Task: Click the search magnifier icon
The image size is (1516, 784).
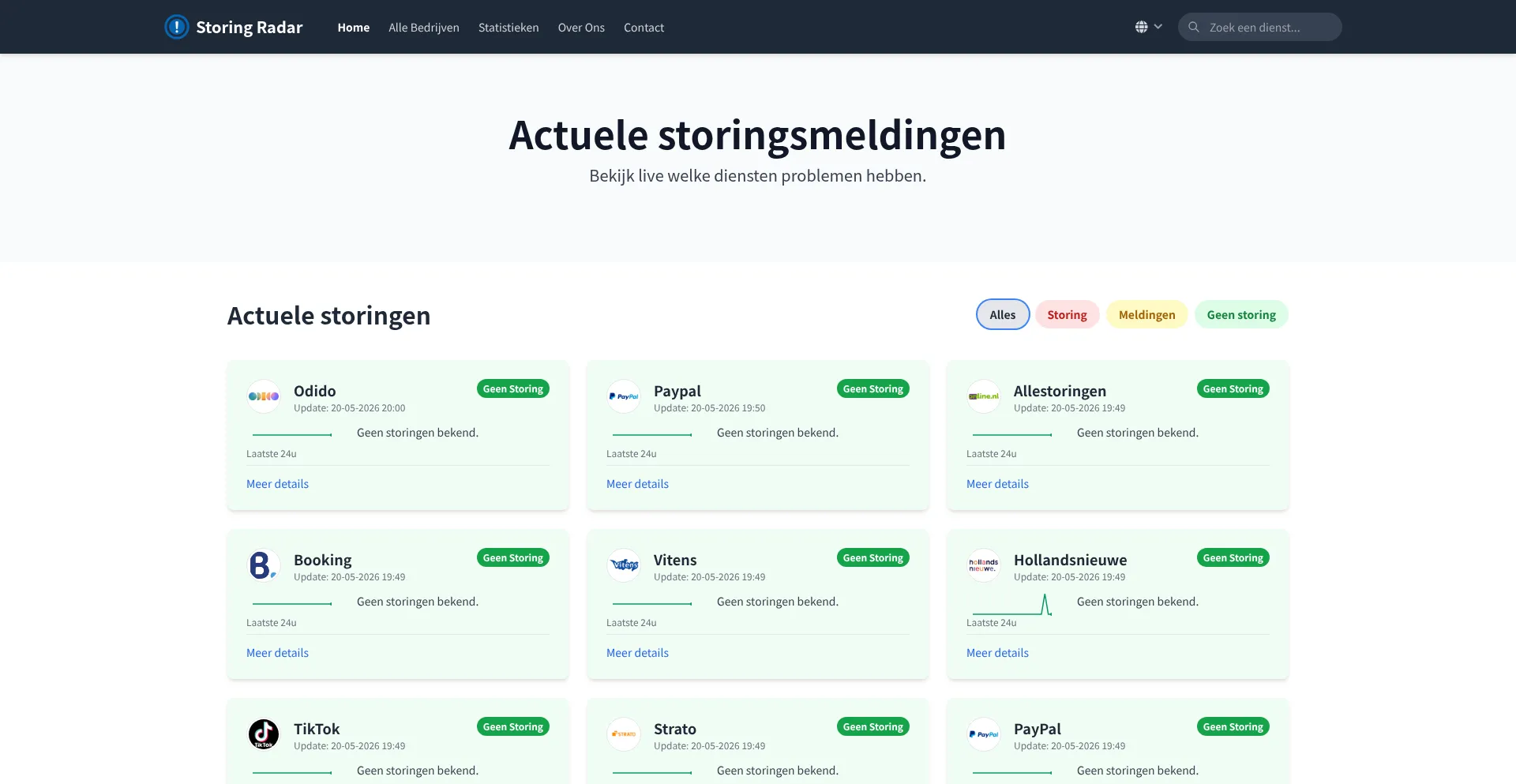Action: 1194,27
